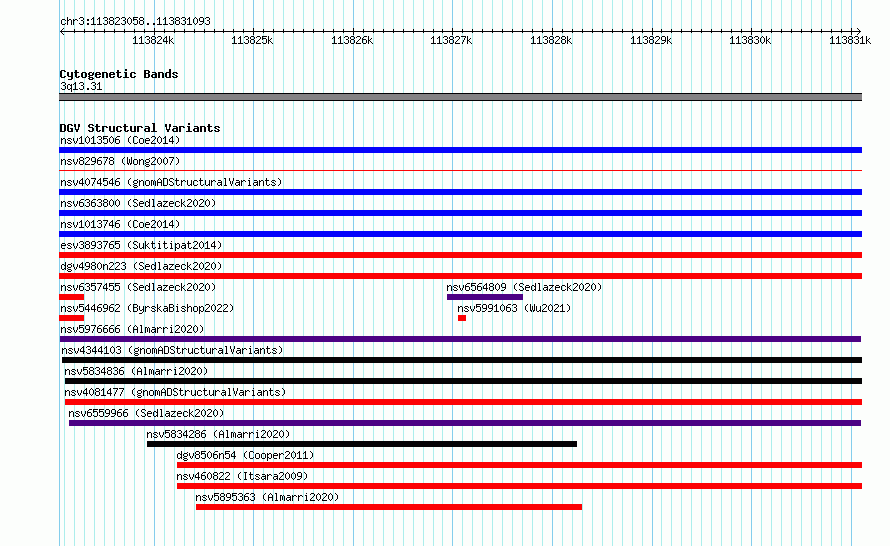This screenshot has width=890, height=546.
Task: Click the nsv6357455 (Sedlazeck2020) label
Action: [138, 287]
